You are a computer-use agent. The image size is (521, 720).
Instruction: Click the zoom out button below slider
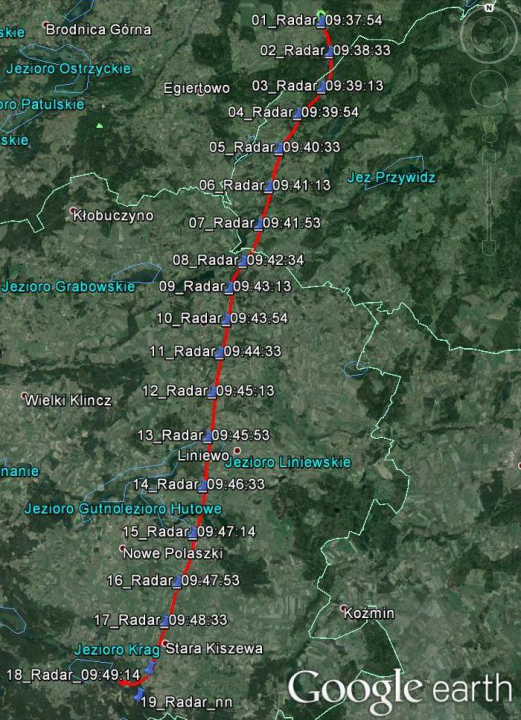[489, 248]
